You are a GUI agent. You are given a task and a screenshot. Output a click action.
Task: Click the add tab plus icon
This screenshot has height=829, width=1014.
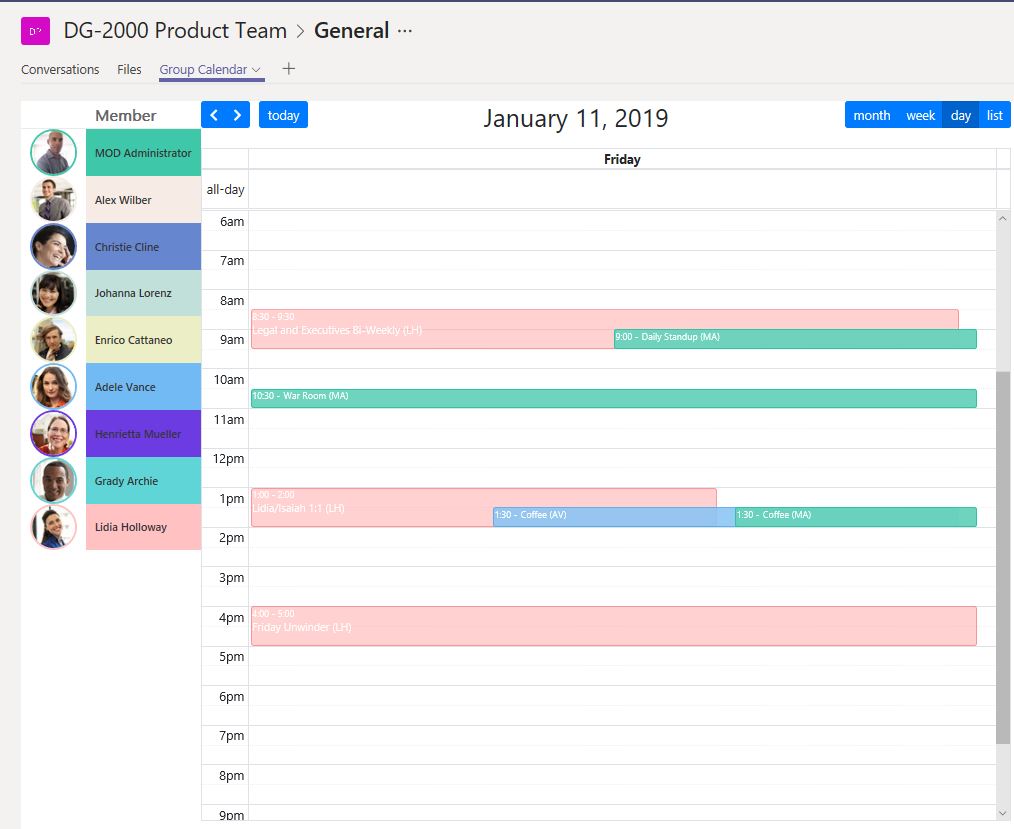pos(287,69)
